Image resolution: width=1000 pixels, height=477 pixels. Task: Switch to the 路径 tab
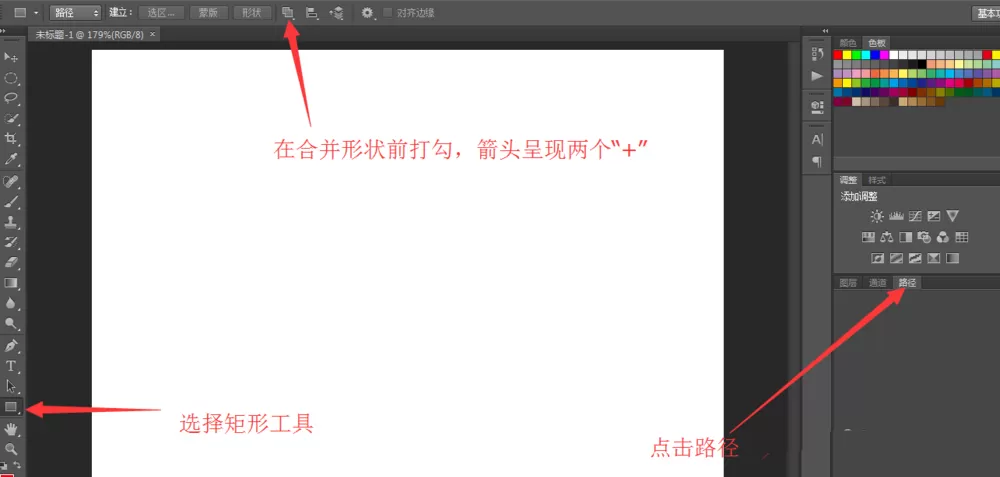[907, 283]
